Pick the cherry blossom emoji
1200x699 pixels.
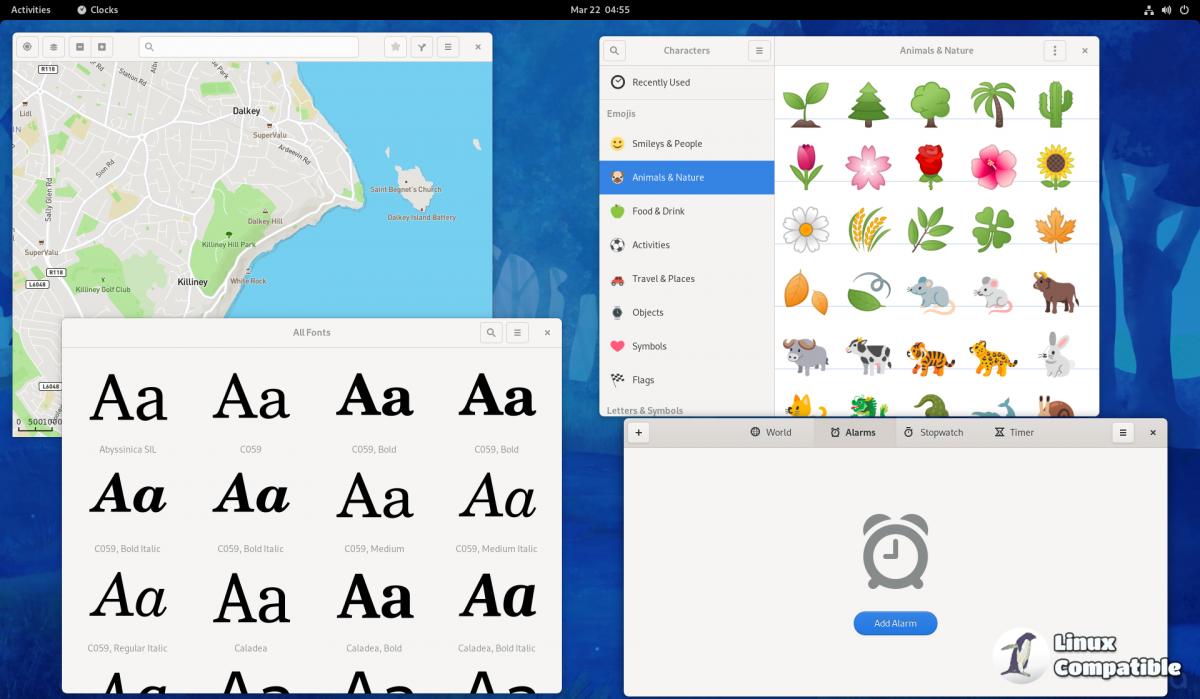(x=868, y=166)
